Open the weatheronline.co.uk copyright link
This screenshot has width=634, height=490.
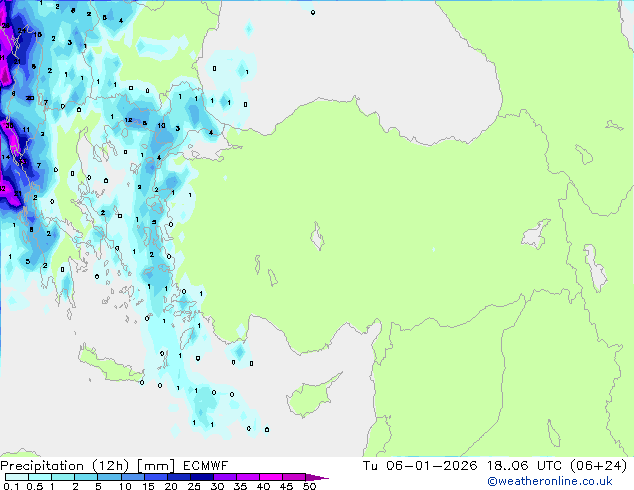coord(549,481)
